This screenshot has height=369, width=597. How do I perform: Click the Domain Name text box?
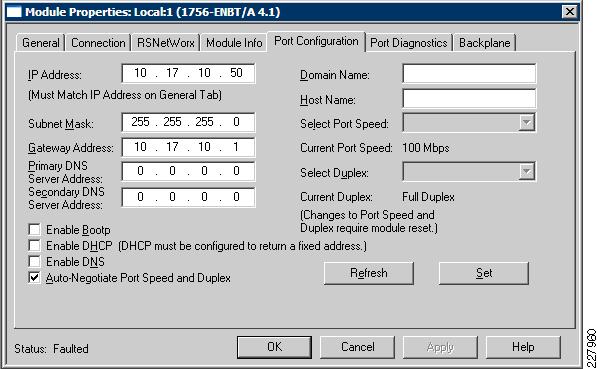pos(469,73)
